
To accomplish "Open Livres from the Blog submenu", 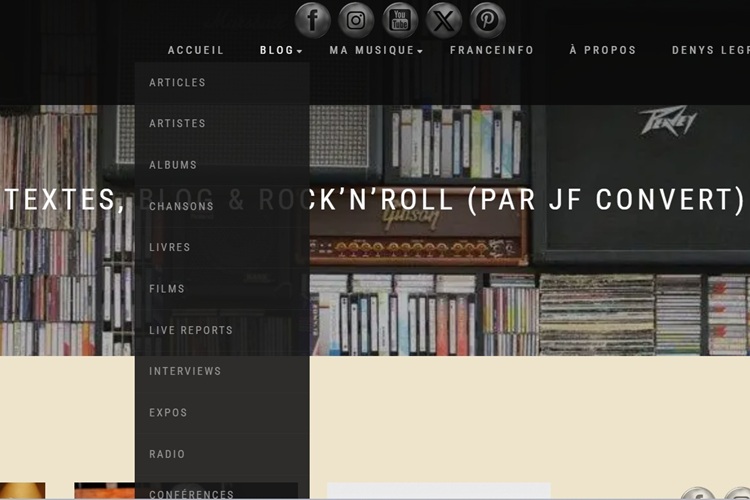I will (222, 247).
